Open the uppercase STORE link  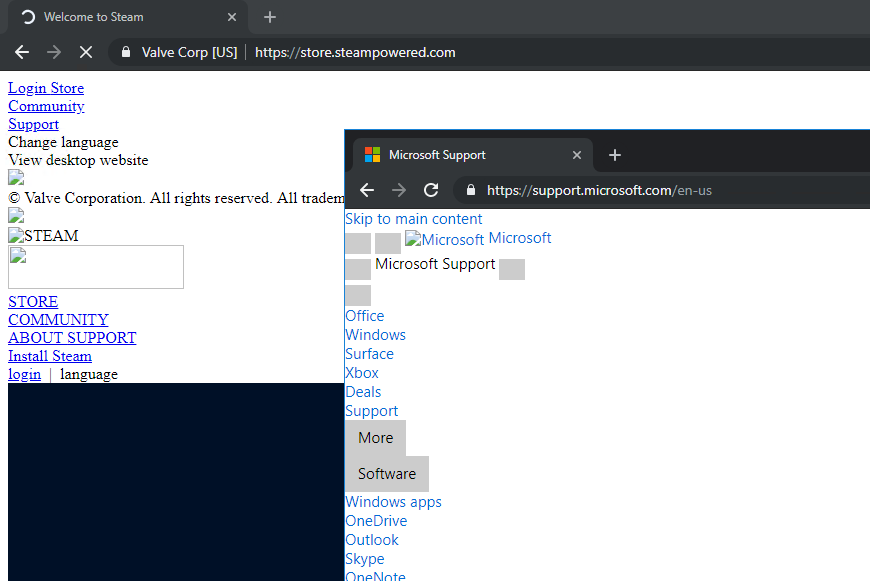click(x=33, y=302)
